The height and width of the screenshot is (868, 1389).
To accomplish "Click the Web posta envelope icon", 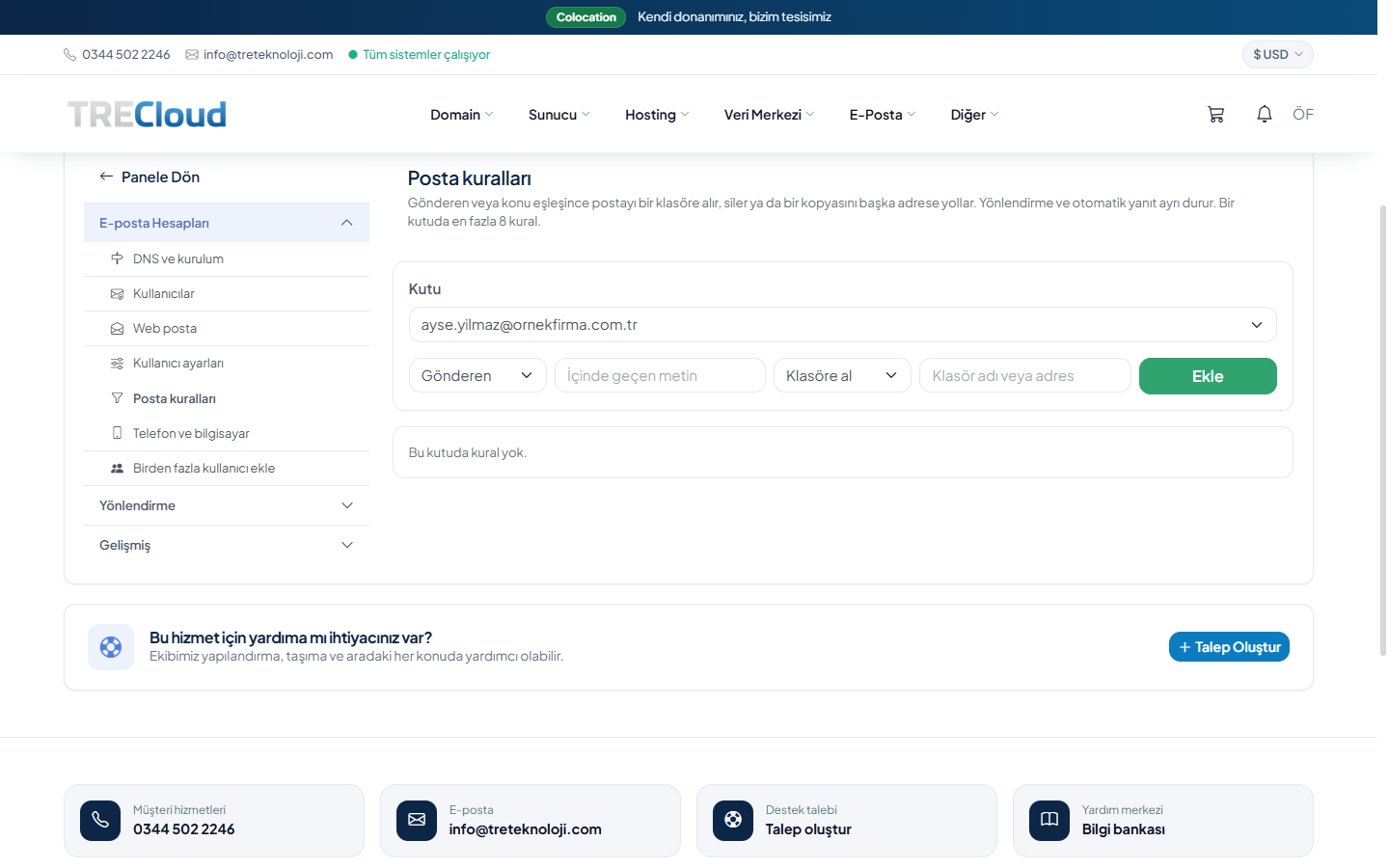I will point(117,328).
